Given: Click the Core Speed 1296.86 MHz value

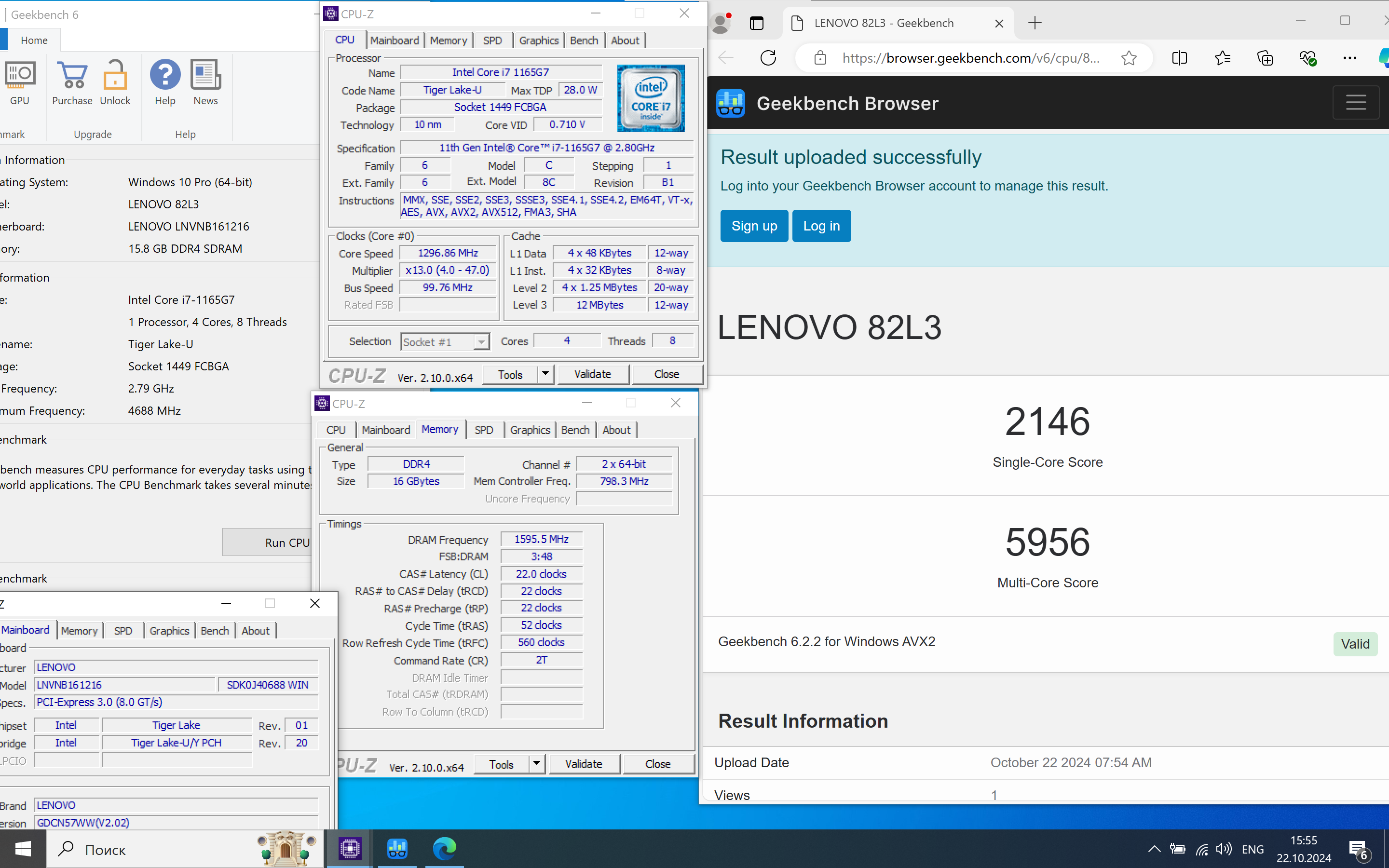Looking at the screenshot, I should point(448,253).
